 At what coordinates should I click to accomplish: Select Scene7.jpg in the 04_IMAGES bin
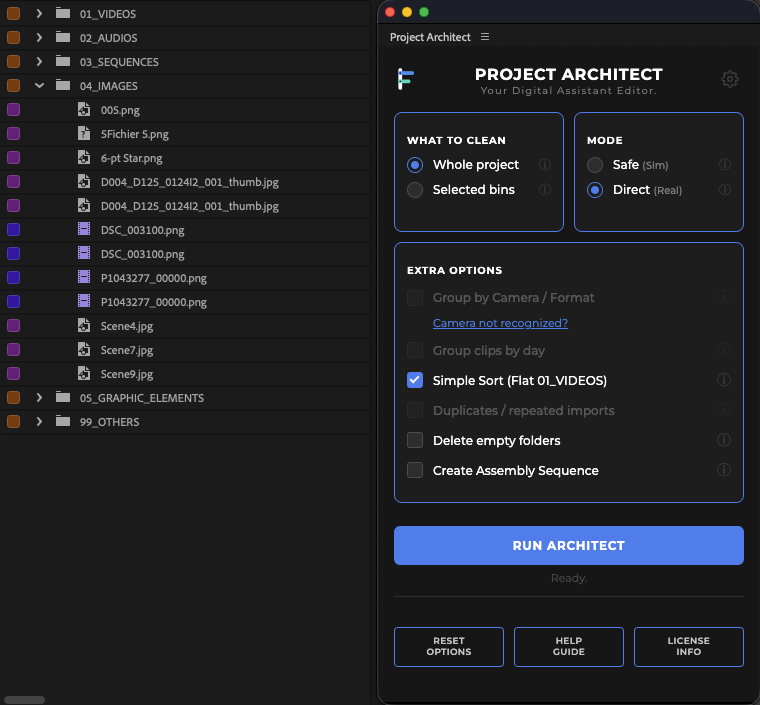point(127,350)
